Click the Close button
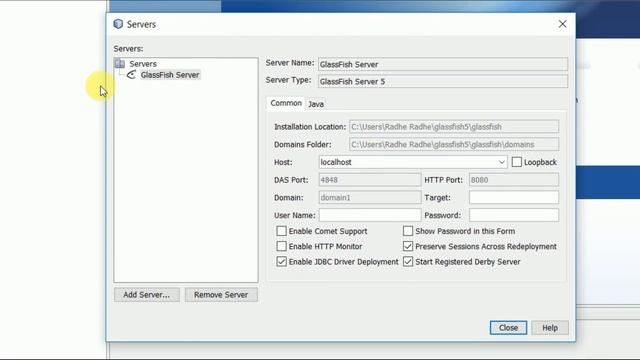 pyautogui.click(x=508, y=328)
